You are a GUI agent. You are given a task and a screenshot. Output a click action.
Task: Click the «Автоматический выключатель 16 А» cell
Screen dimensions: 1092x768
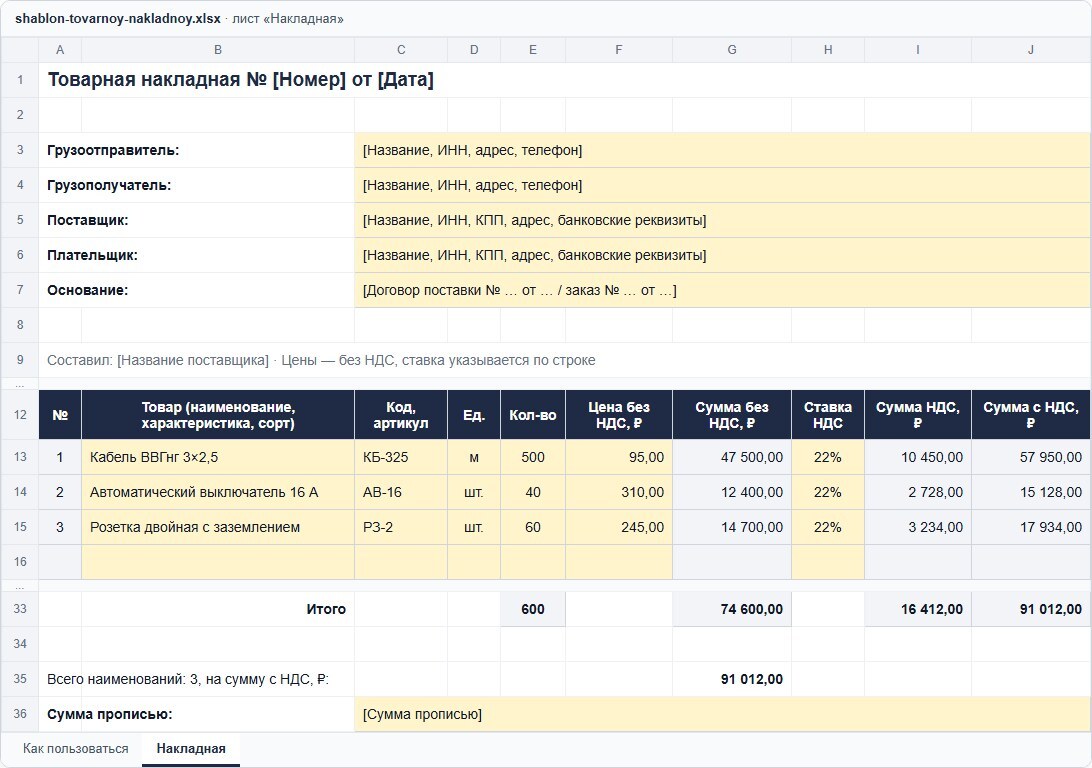coord(218,492)
